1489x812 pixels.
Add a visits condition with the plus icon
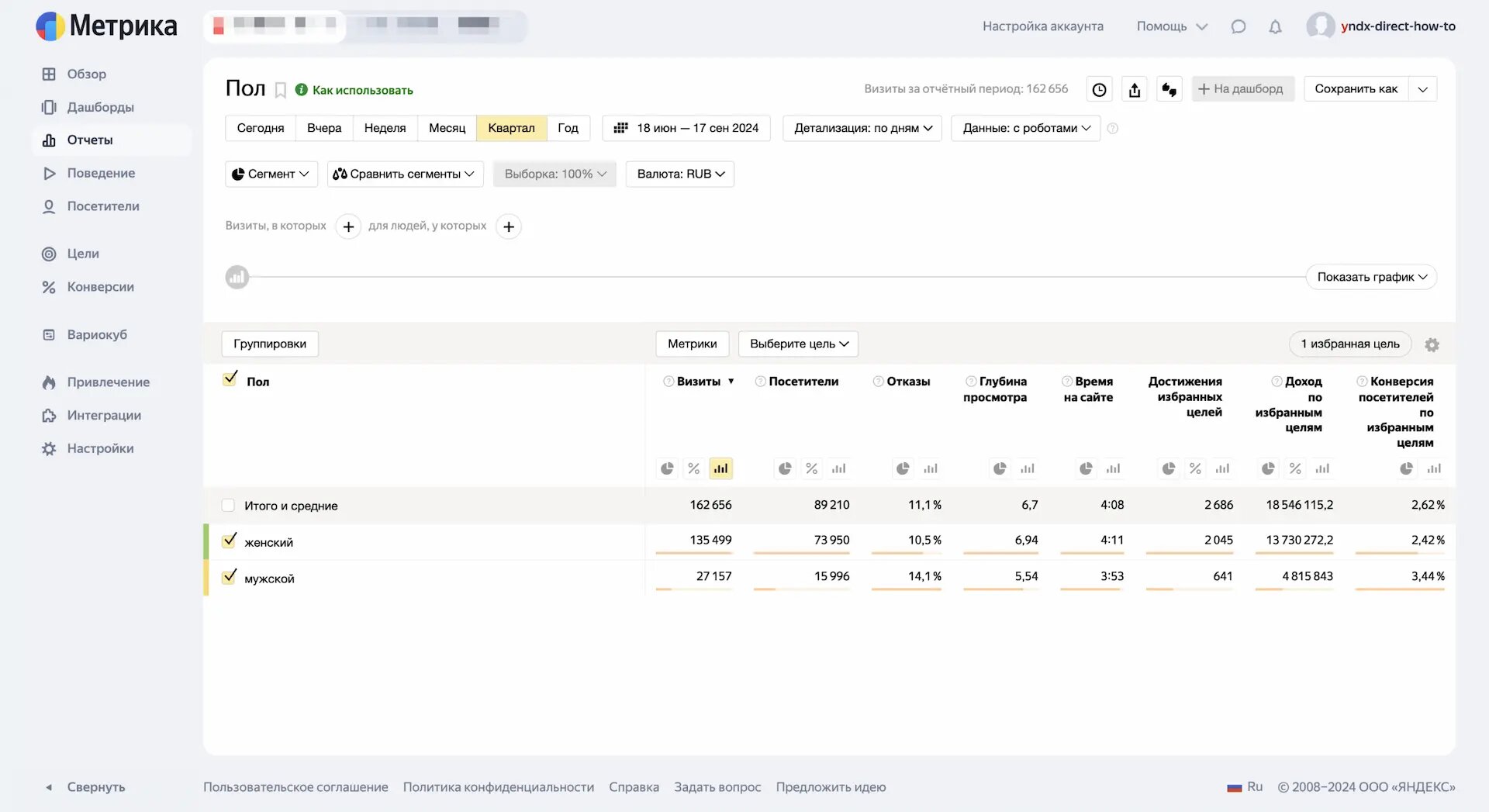[x=348, y=226]
